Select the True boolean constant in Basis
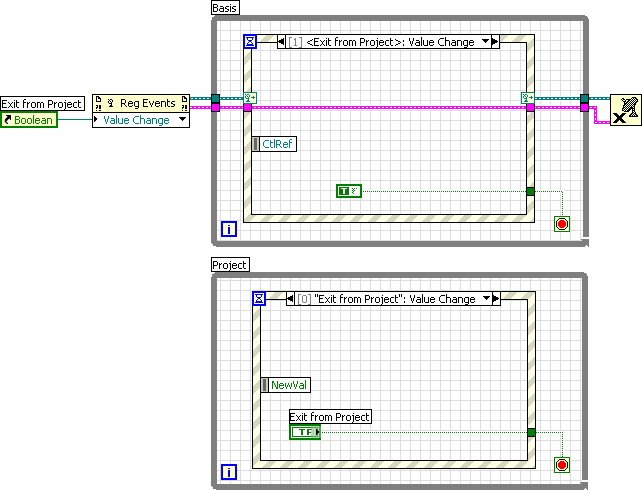 point(349,191)
